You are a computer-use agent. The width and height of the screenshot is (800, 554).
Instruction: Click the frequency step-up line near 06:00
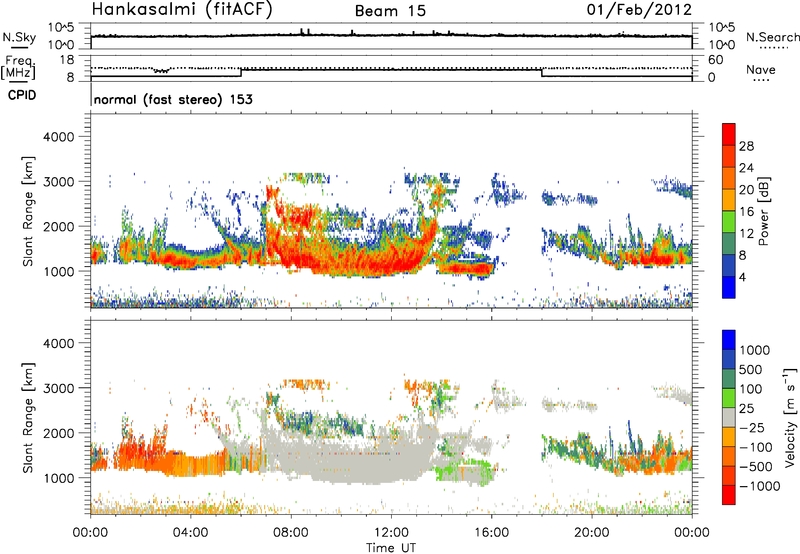[x=241, y=72]
